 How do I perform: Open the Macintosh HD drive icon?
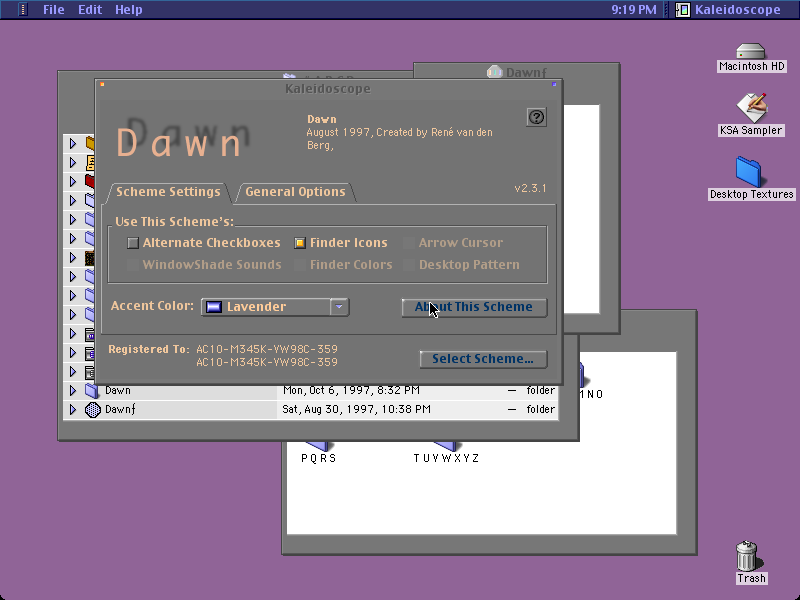[751, 51]
